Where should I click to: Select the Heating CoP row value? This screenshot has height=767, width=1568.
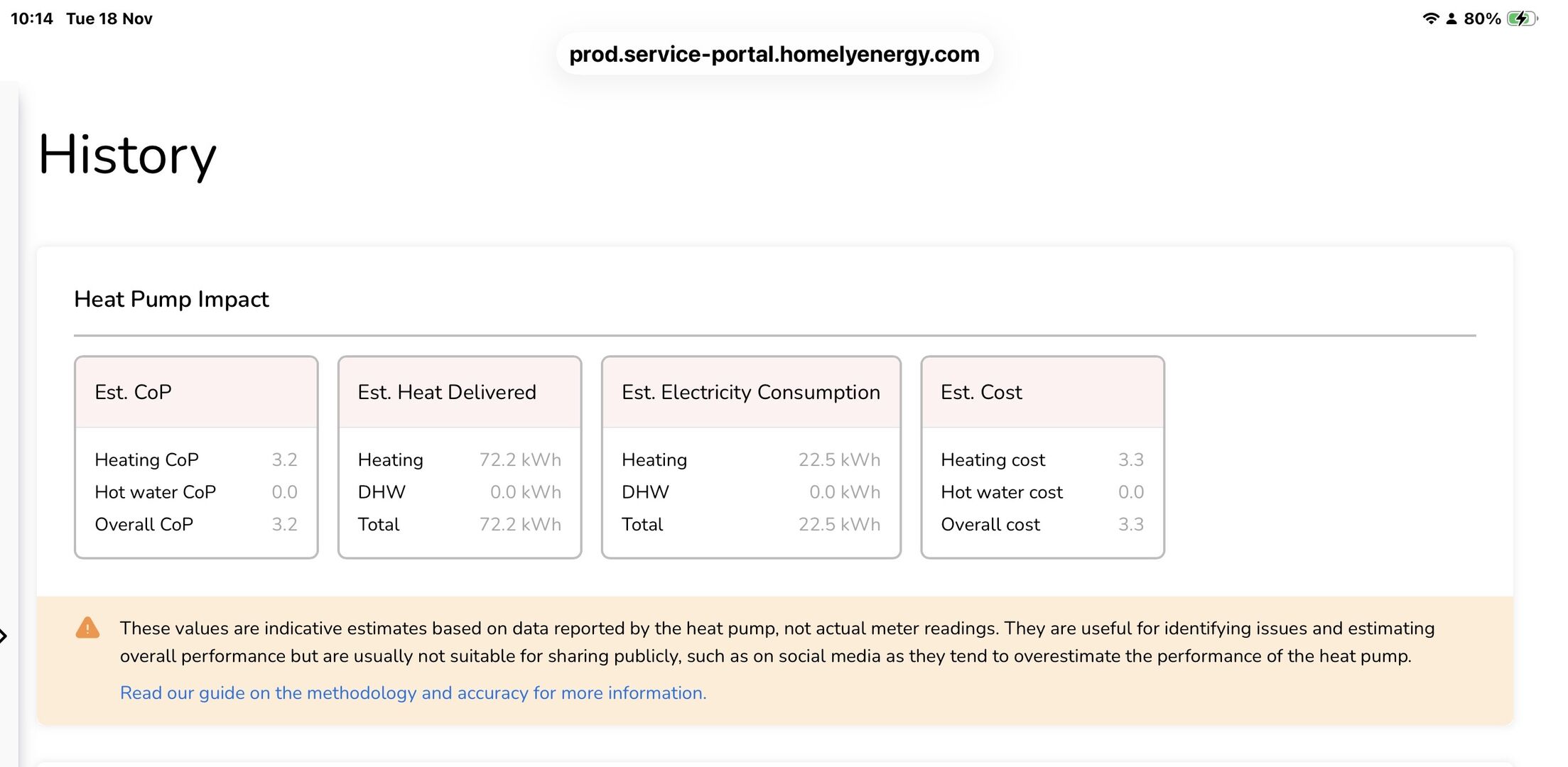284,459
